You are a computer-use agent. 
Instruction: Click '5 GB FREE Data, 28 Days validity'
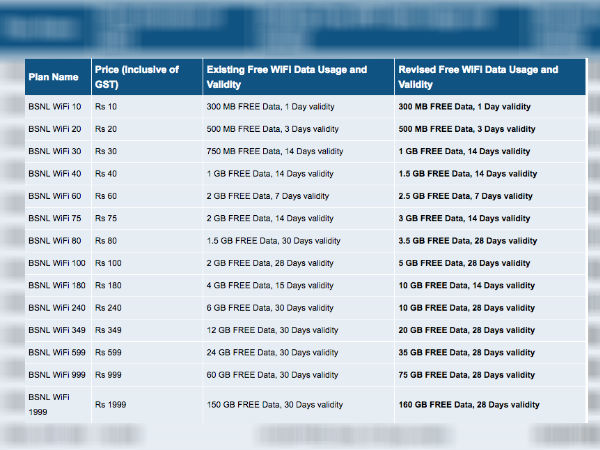point(464,263)
